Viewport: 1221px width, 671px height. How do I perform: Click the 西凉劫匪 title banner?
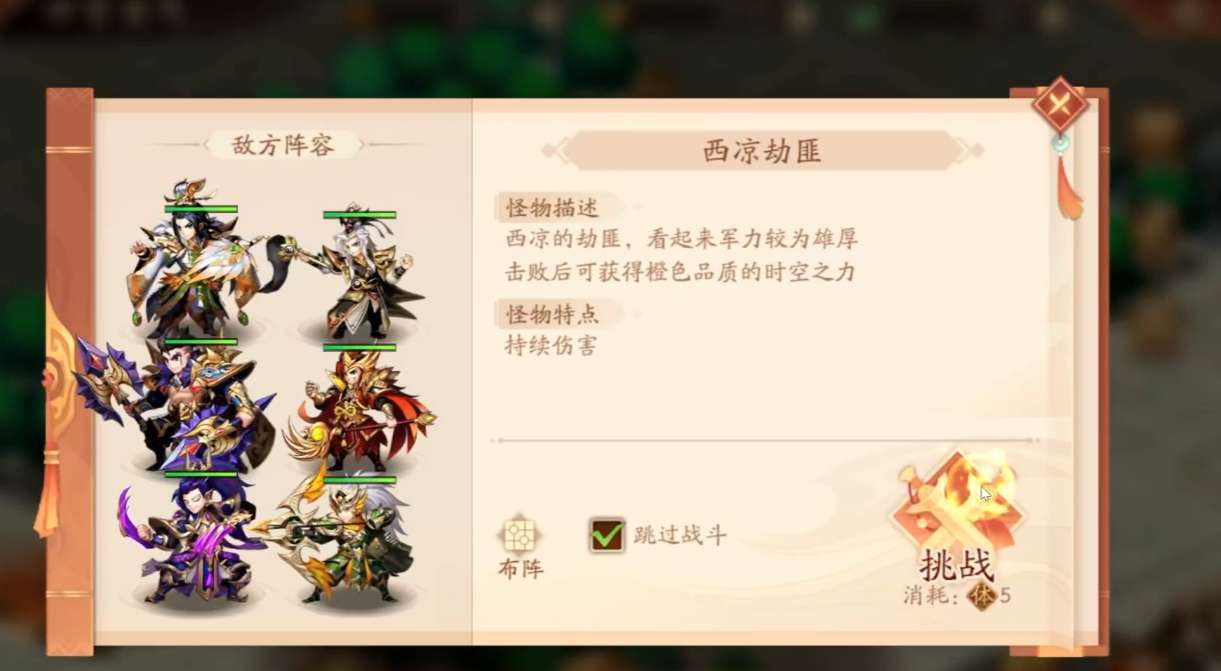click(762, 151)
